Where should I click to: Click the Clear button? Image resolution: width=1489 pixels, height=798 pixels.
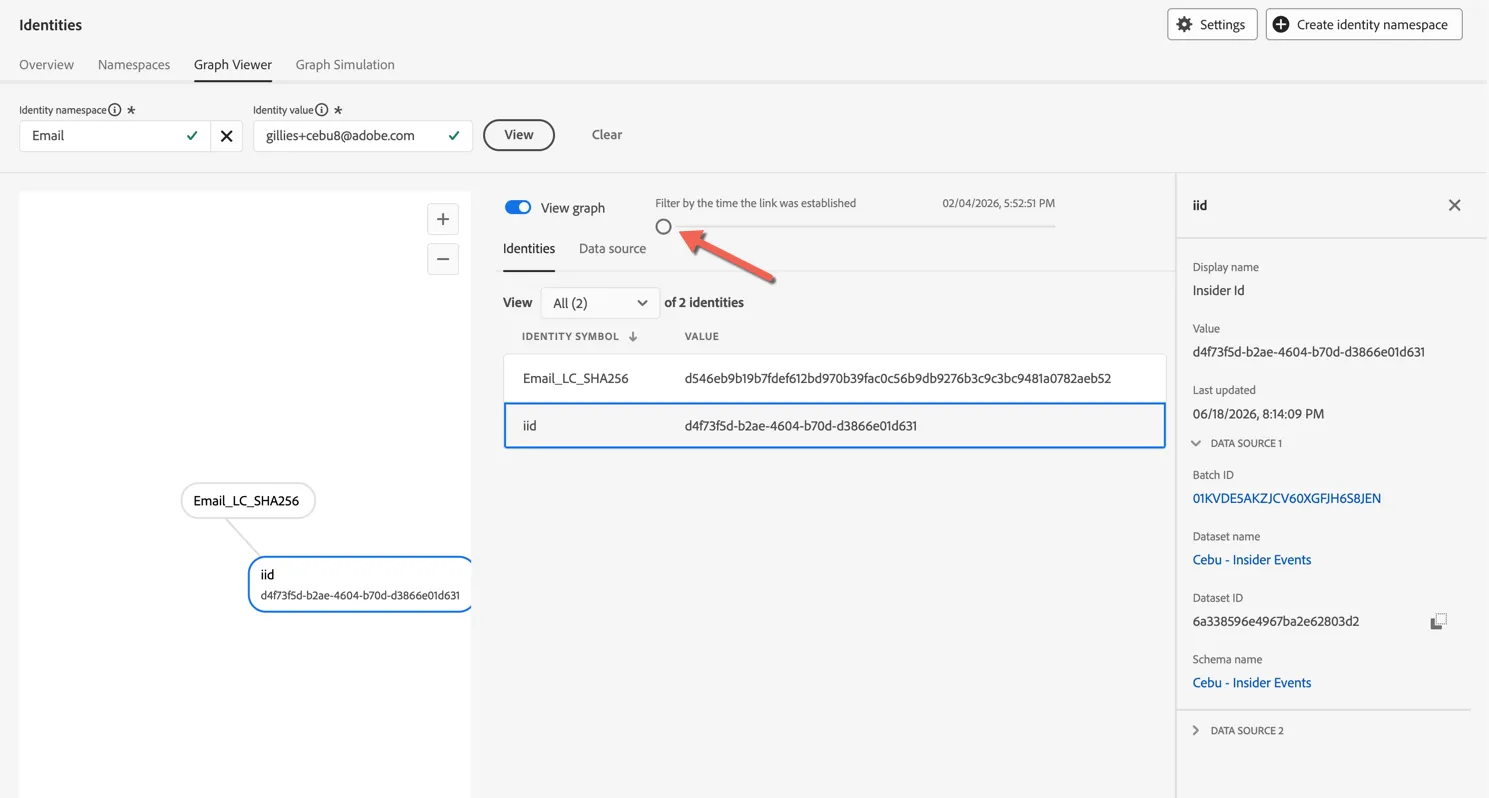point(607,135)
